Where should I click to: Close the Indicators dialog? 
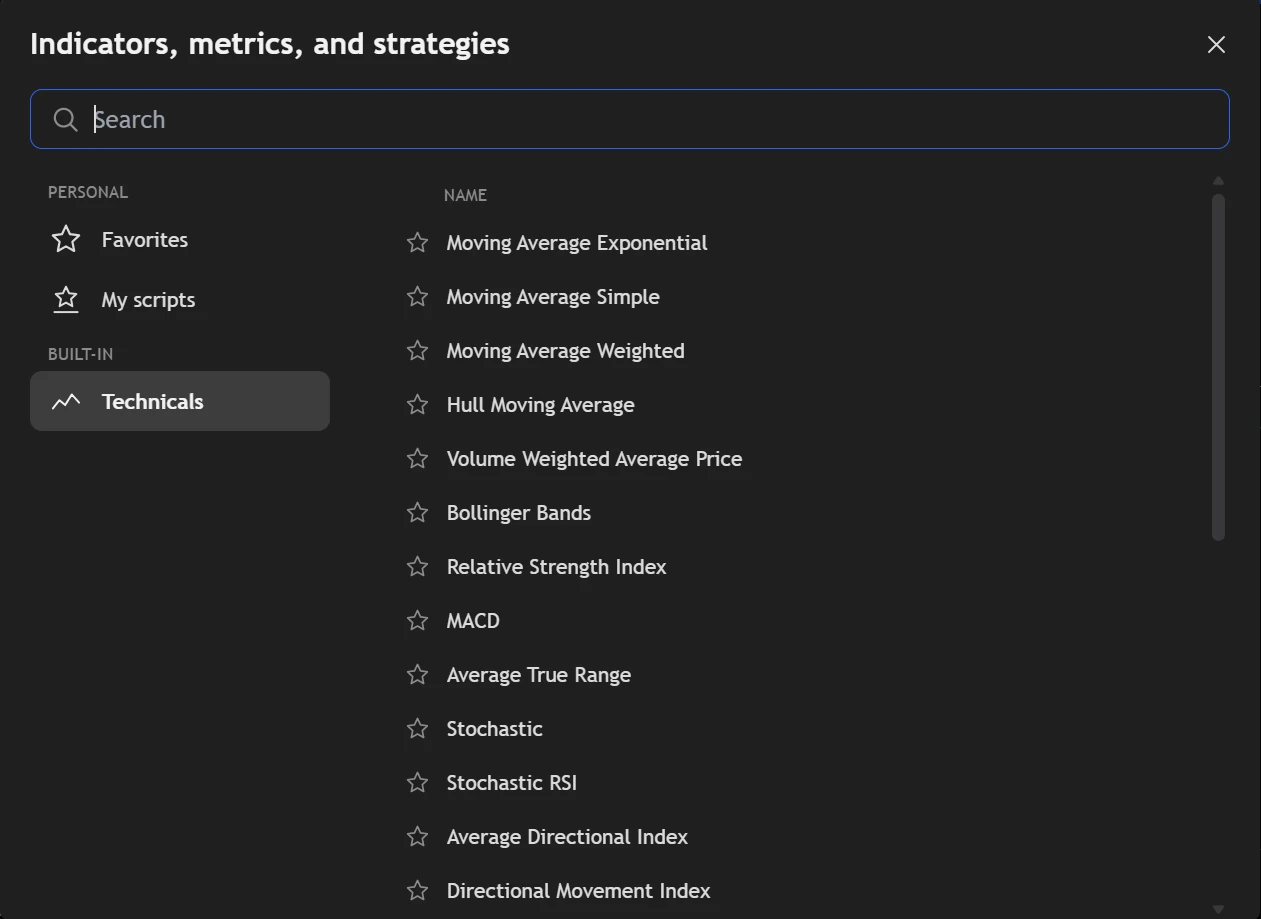[x=1216, y=45]
